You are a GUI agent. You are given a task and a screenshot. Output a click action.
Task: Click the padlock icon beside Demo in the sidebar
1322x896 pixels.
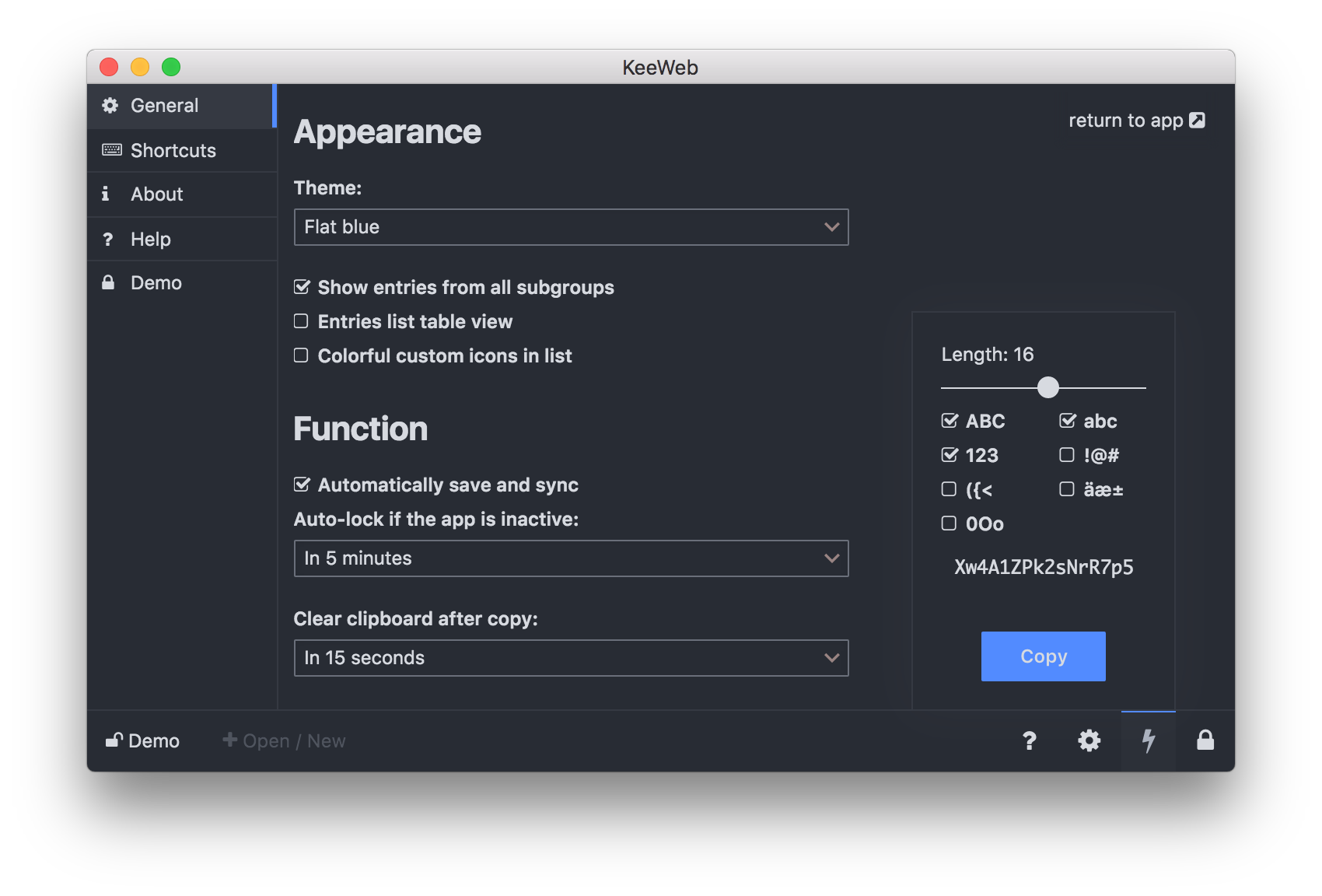point(108,282)
